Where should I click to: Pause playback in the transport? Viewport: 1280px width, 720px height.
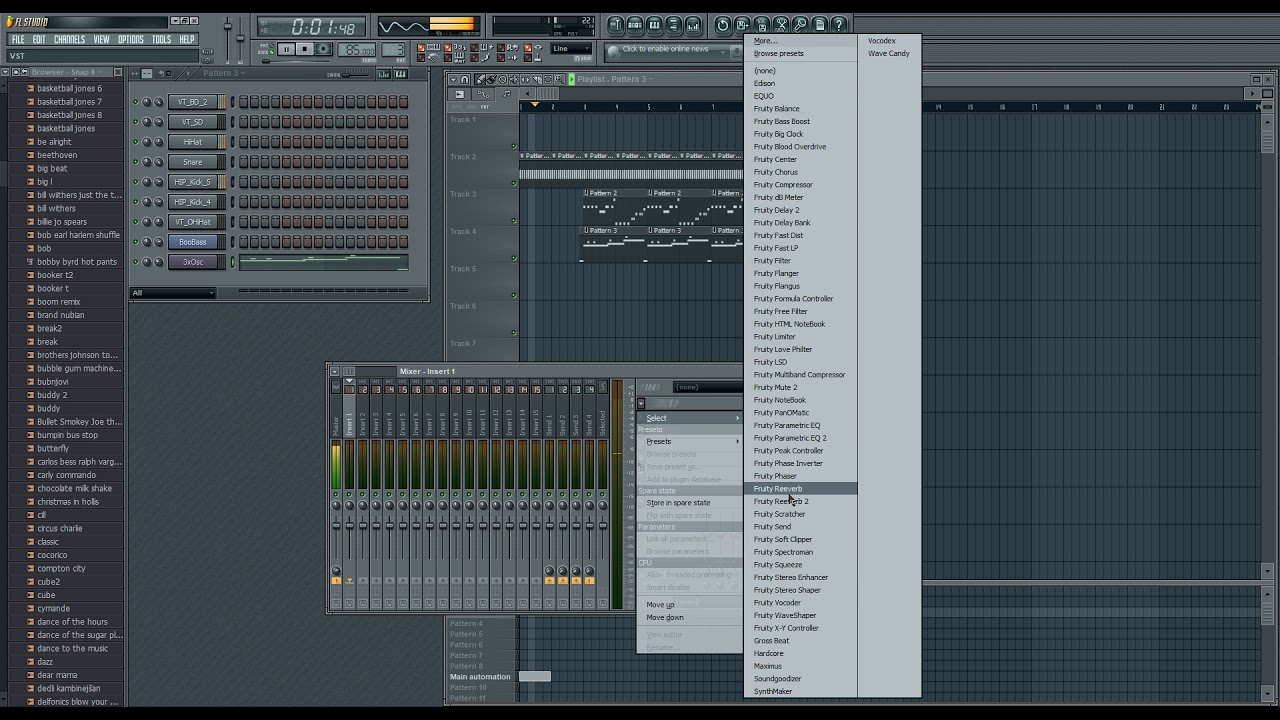click(x=286, y=49)
